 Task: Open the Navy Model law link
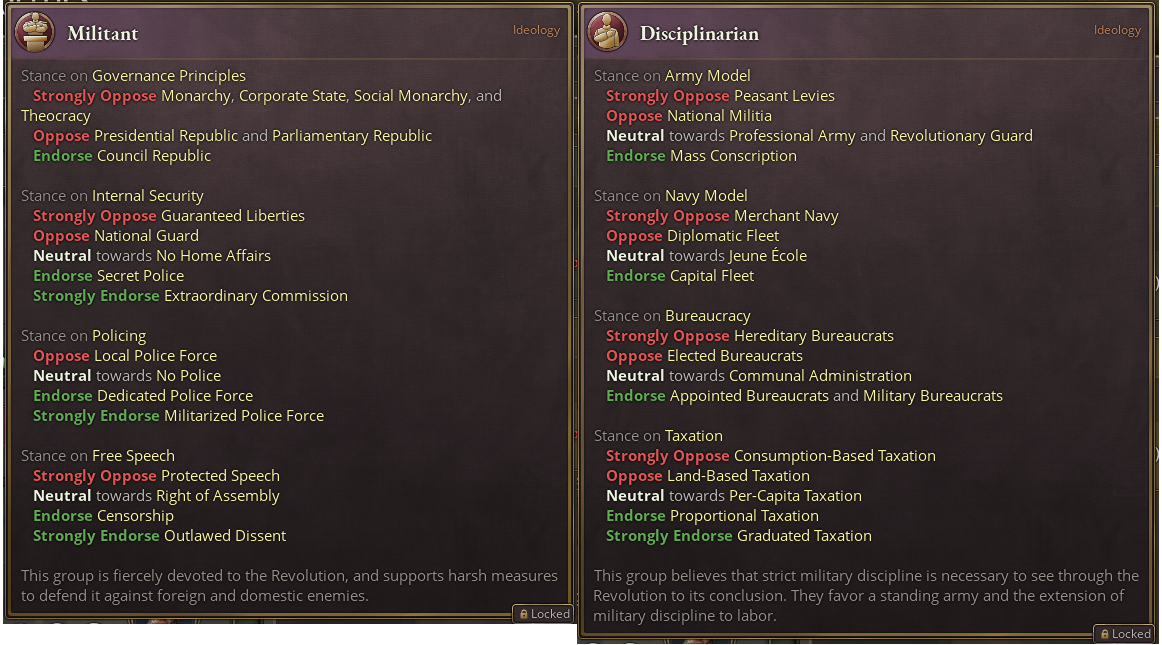tap(706, 196)
